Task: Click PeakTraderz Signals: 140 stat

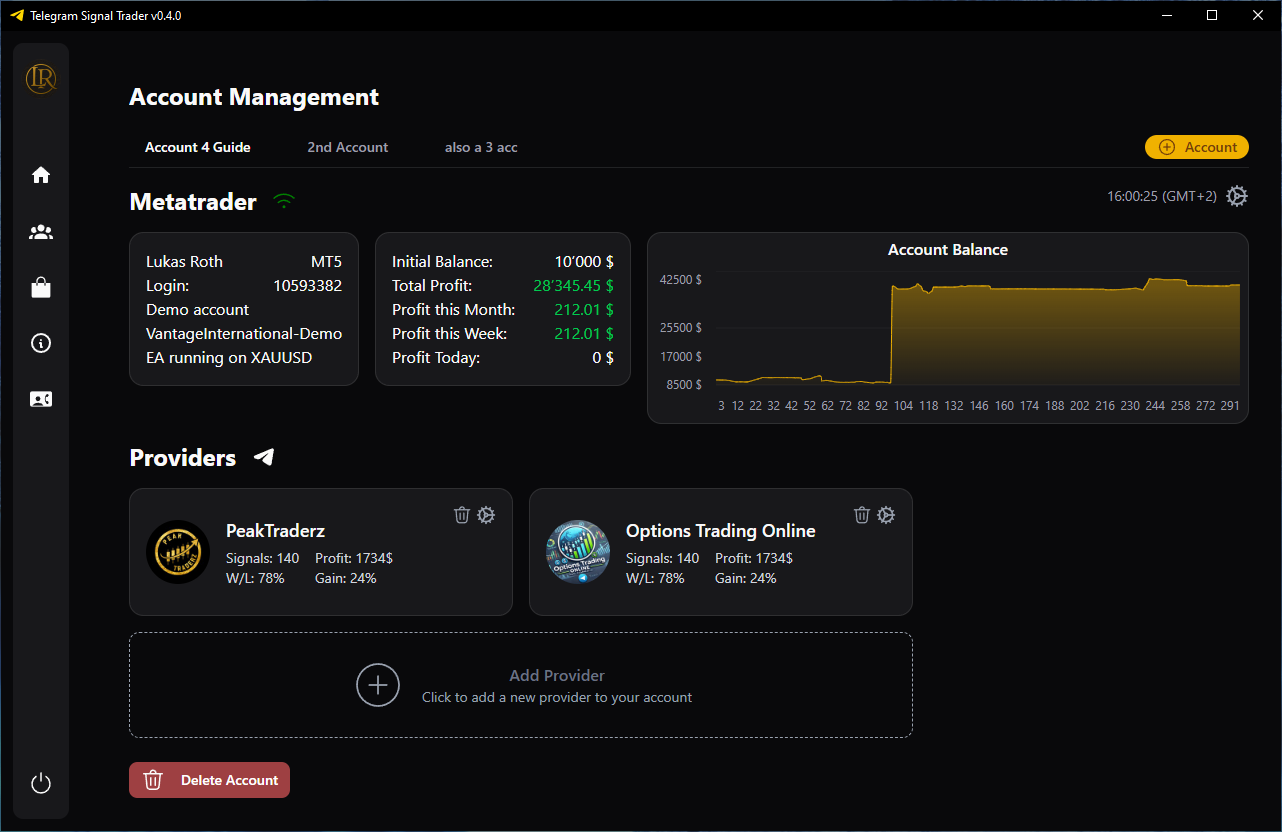Action: pos(263,558)
